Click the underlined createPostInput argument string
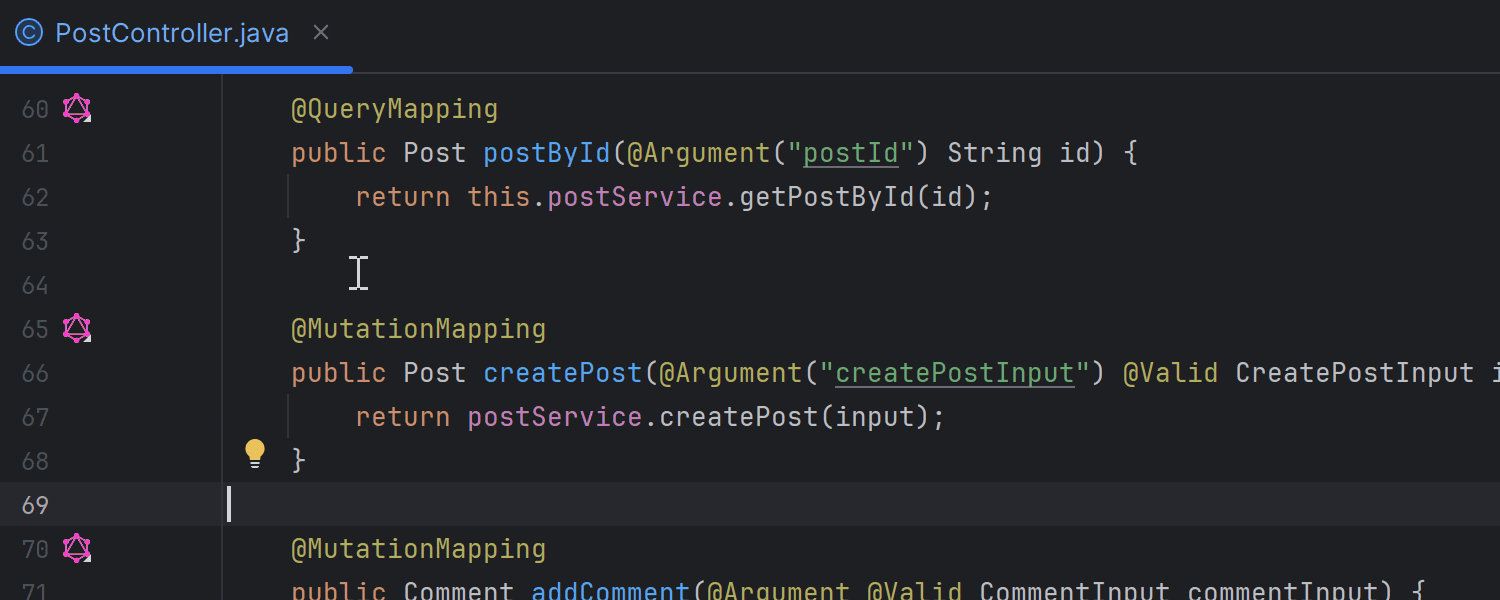Image resolution: width=1500 pixels, height=600 pixels. point(954,372)
